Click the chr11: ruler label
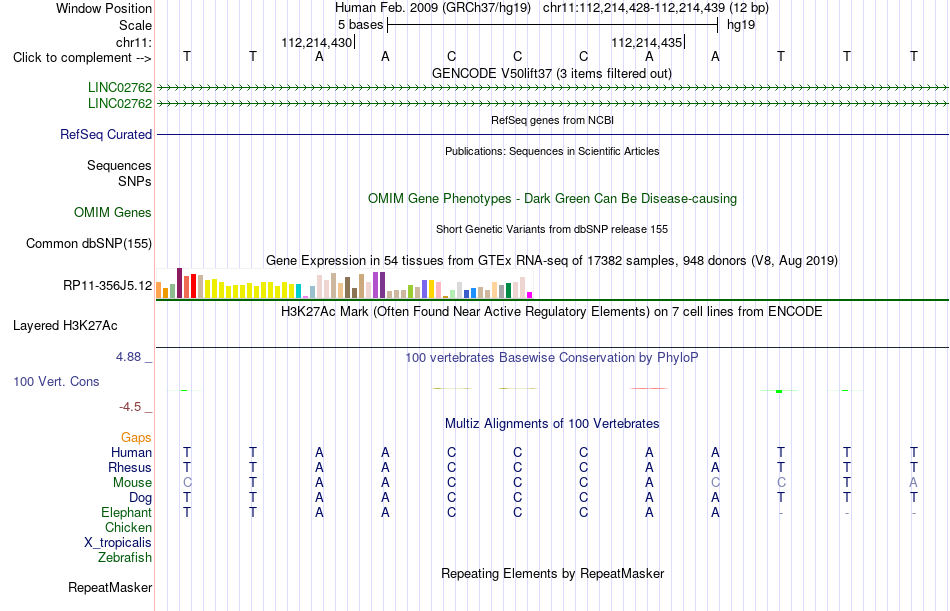This screenshot has height=611, width=950. [x=134, y=42]
